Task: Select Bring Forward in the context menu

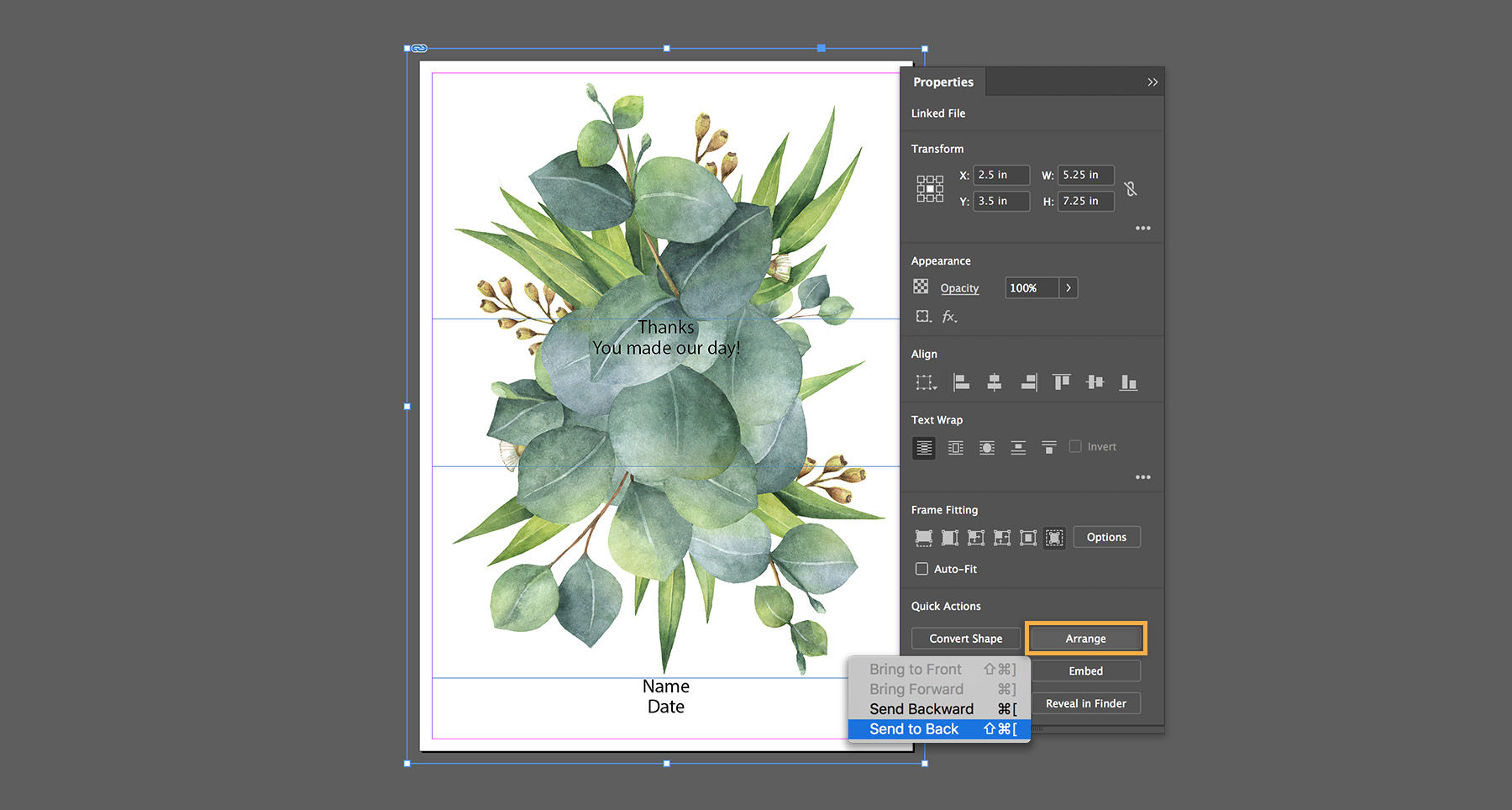Action: (915, 688)
